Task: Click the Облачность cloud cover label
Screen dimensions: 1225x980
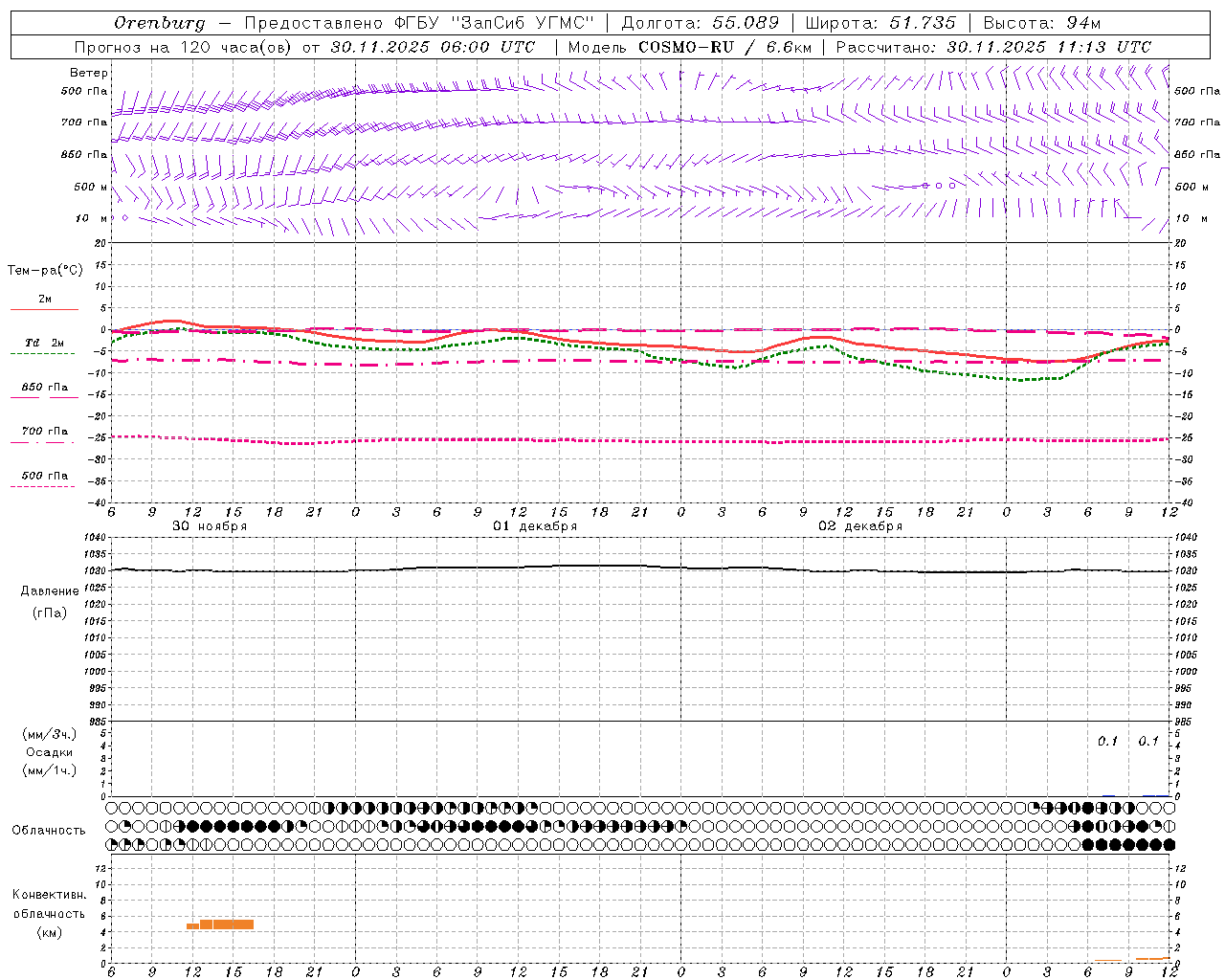Action: coord(49,831)
